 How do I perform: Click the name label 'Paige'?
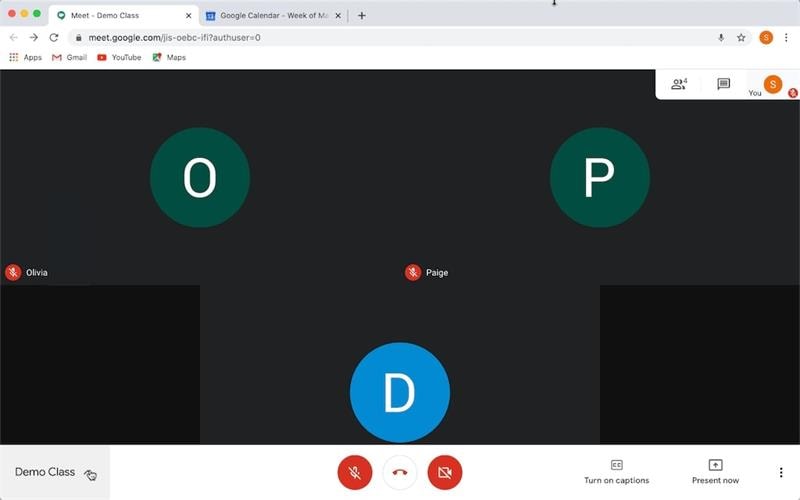pos(437,272)
